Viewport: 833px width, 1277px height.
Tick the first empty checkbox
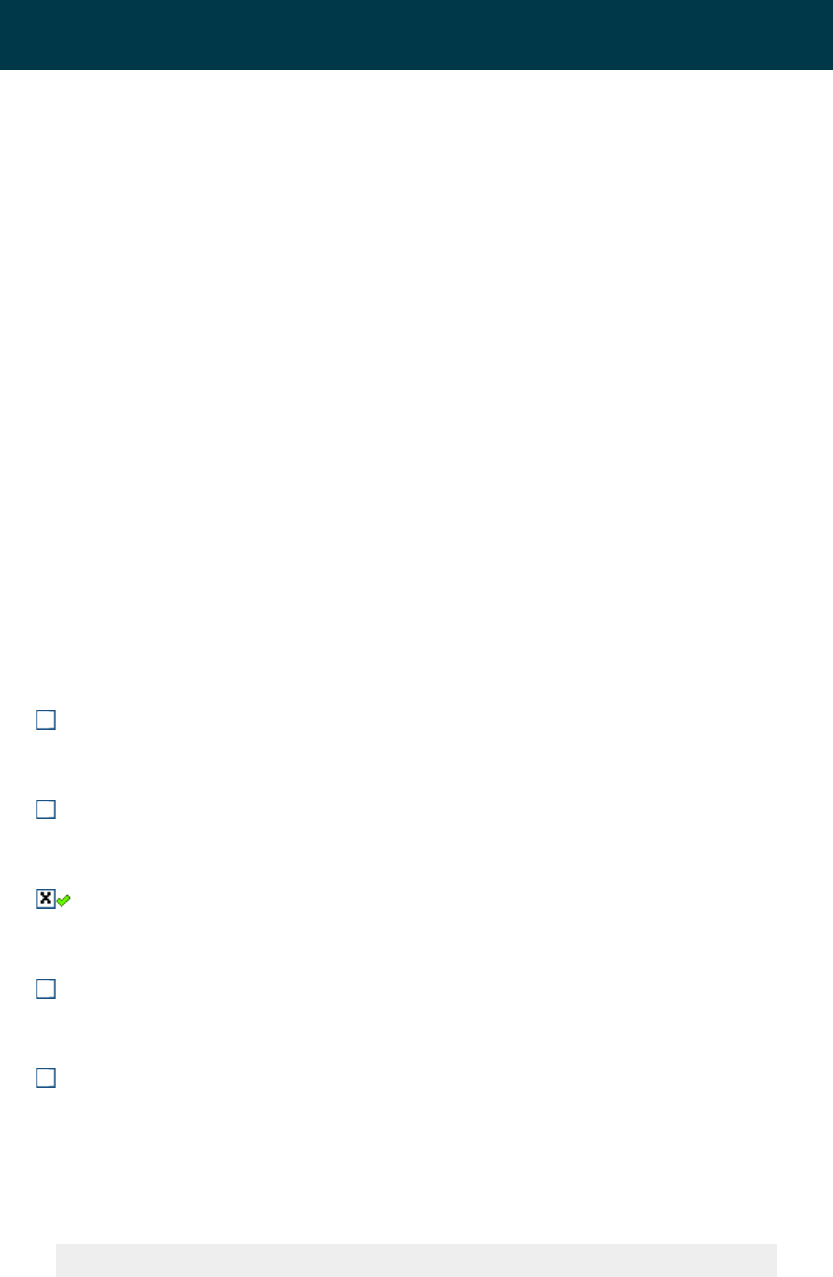[45, 719]
